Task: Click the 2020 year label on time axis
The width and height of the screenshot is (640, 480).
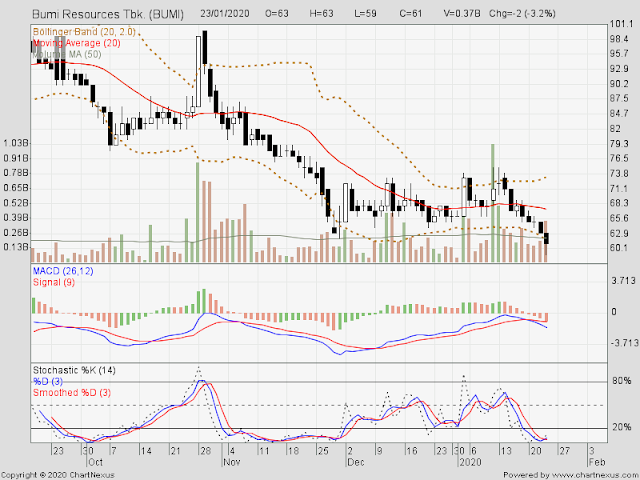Action: pos(470,462)
